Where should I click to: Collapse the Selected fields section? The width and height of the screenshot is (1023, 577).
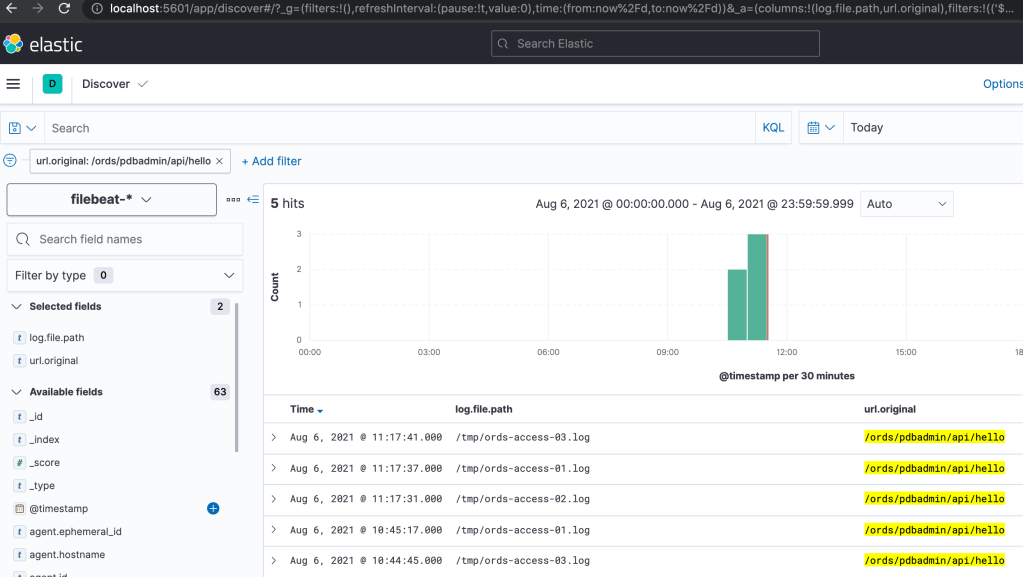[x=16, y=307]
